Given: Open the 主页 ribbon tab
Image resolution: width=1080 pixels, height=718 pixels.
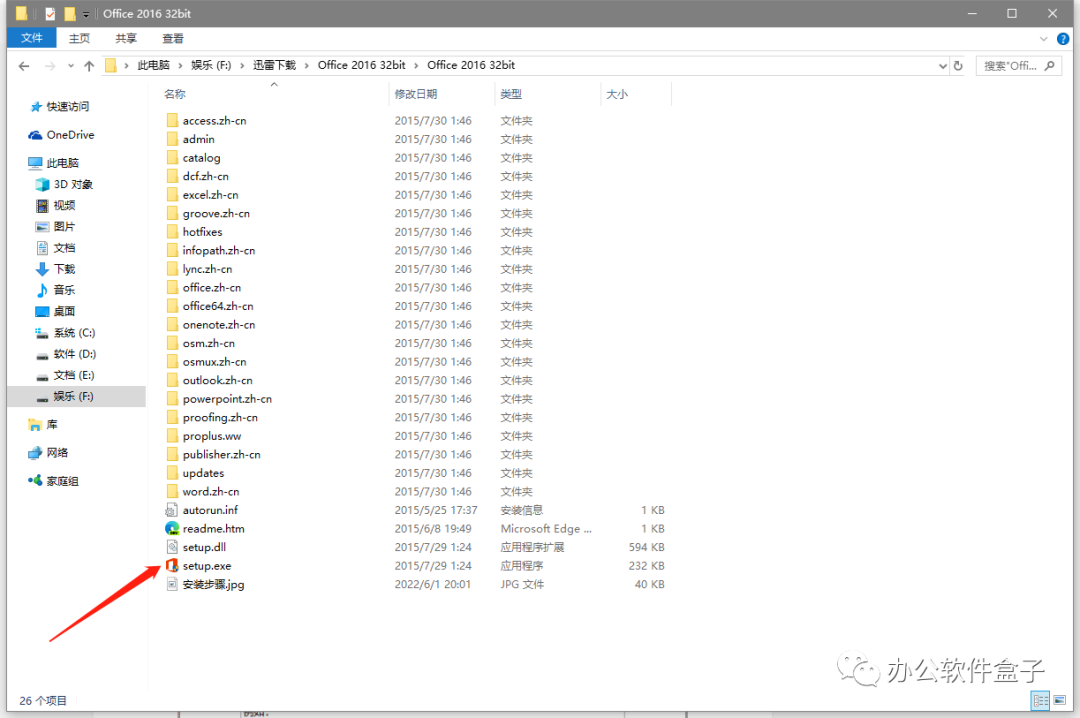Looking at the screenshot, I should click(x=79, y=39).
